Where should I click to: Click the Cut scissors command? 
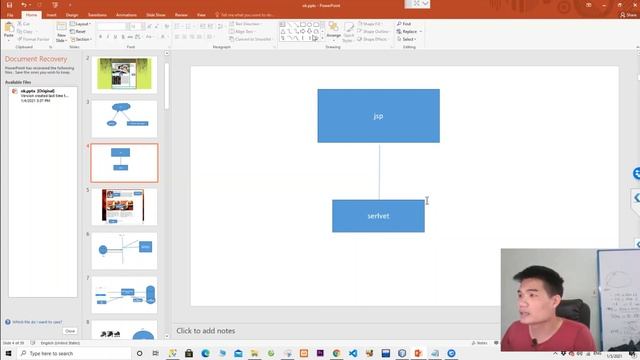[24, 24]
